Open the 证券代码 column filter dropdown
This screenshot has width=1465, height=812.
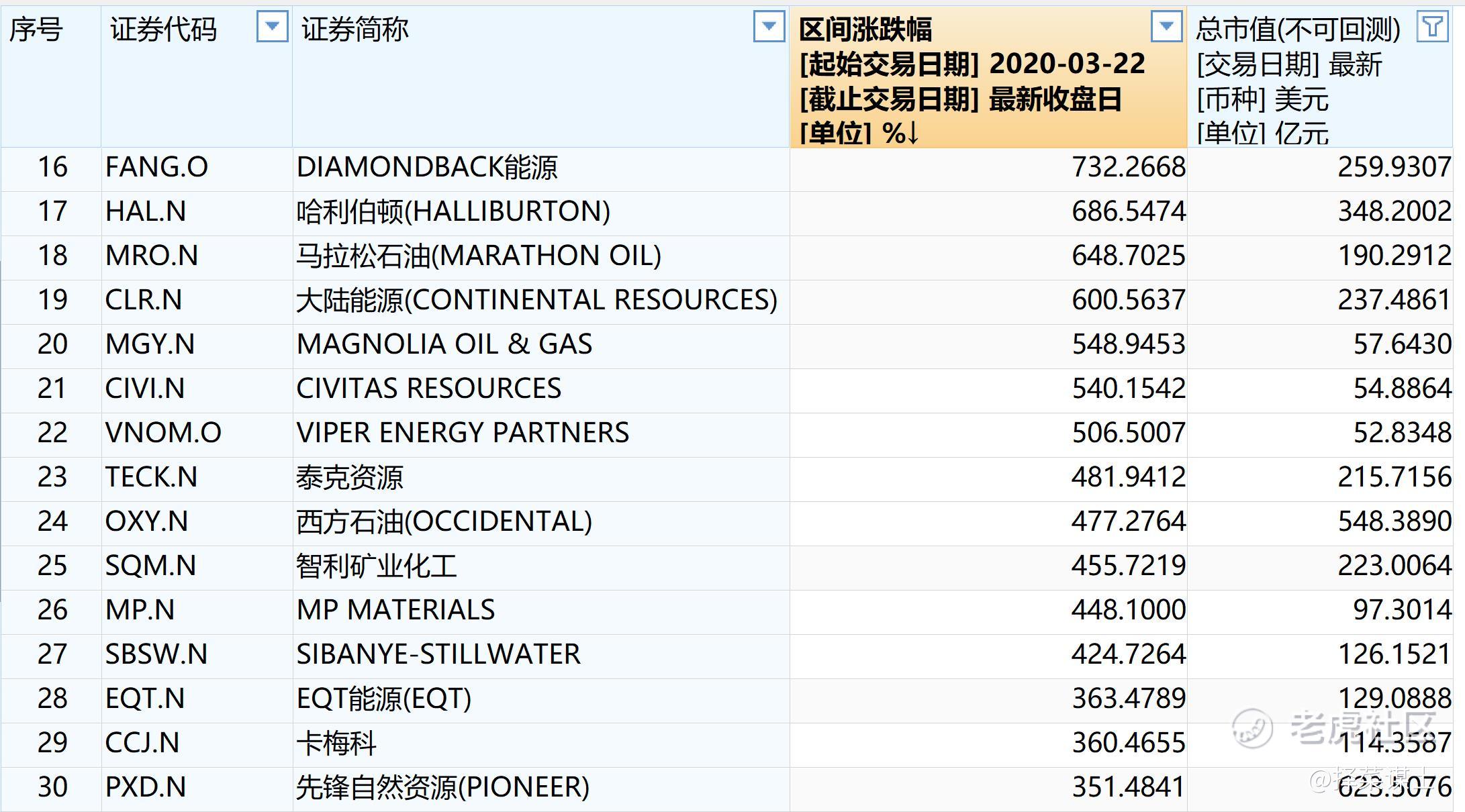point(272,27)
